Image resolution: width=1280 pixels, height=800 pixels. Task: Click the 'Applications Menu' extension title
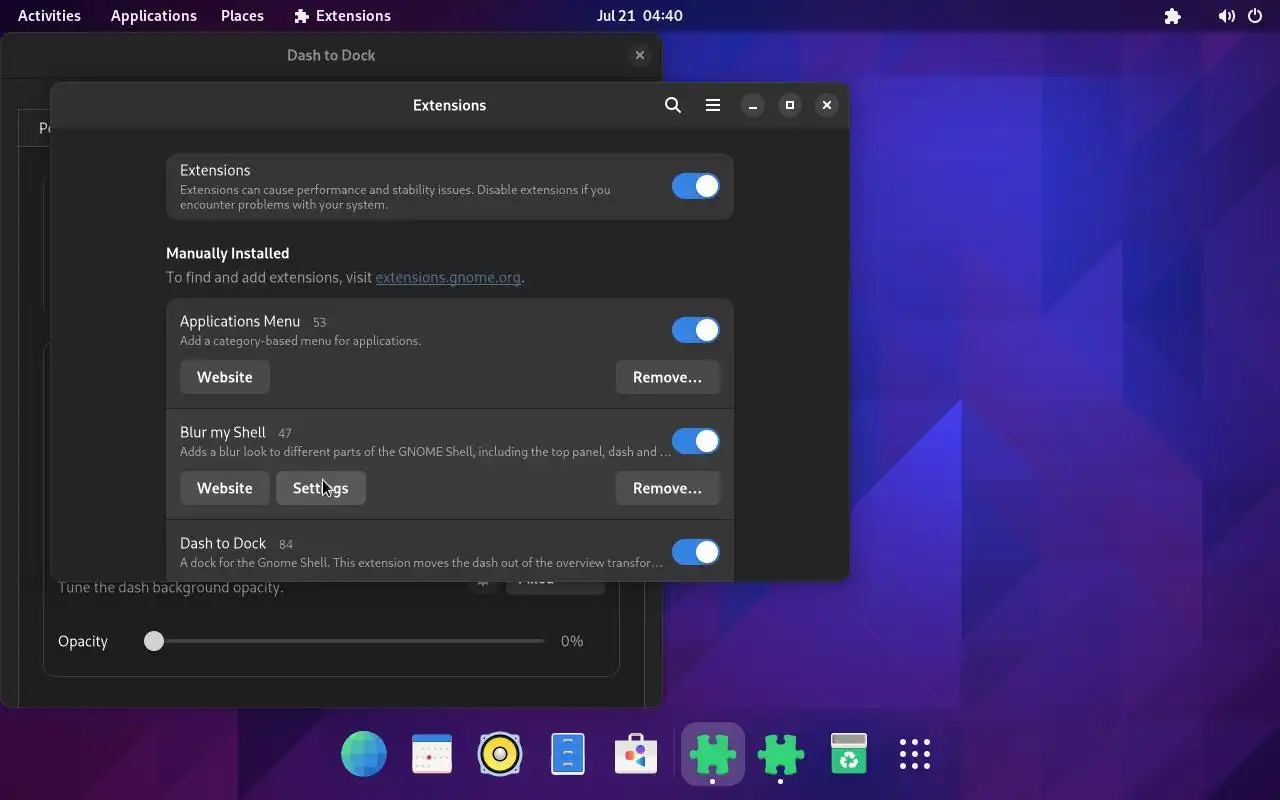point(240,321)
